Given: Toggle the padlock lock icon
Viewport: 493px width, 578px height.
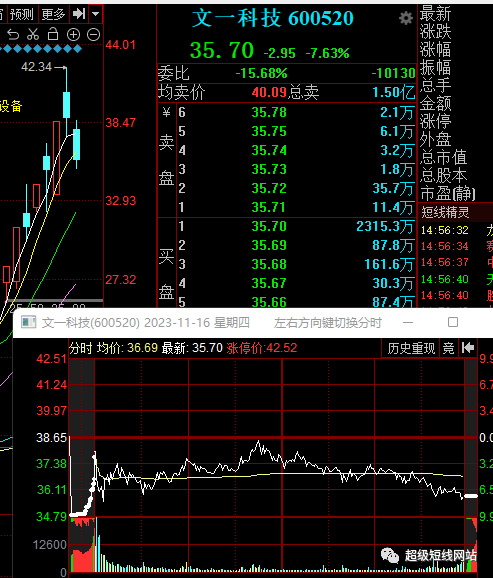Looking at the screenshot, I should point(53,34).
